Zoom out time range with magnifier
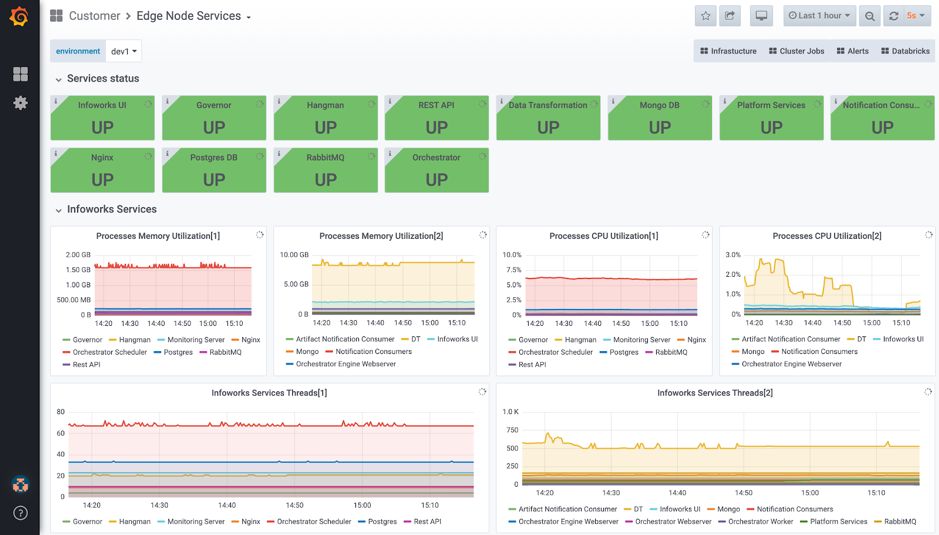This screenshot has width=939, height=535. [870, 16]
